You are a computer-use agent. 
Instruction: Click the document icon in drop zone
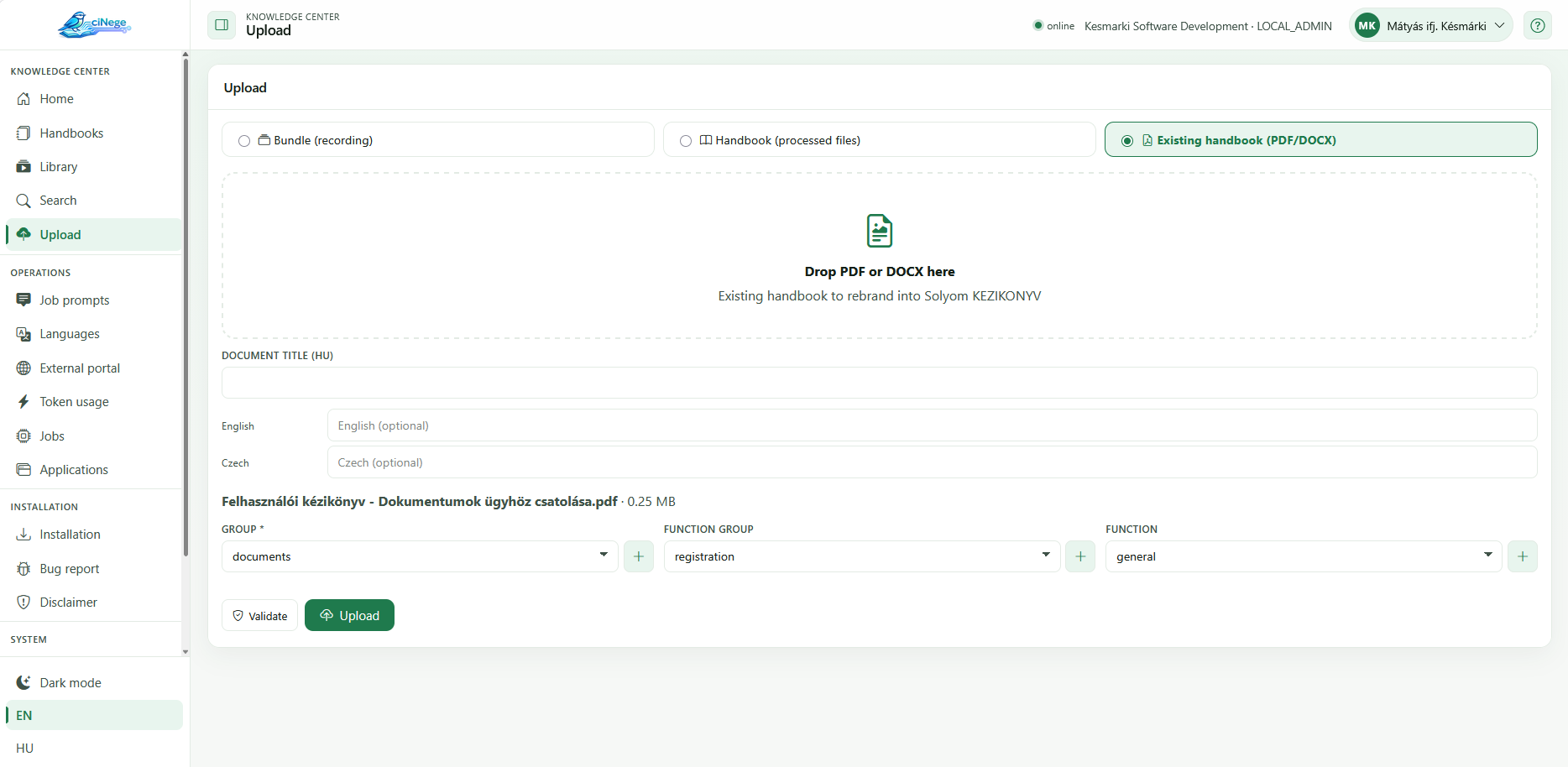879,231
